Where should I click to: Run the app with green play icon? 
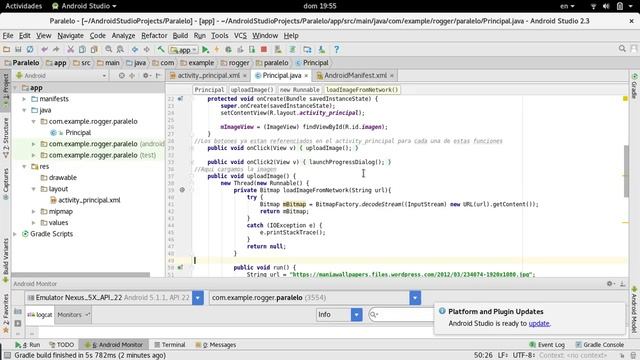pos(205,49)
